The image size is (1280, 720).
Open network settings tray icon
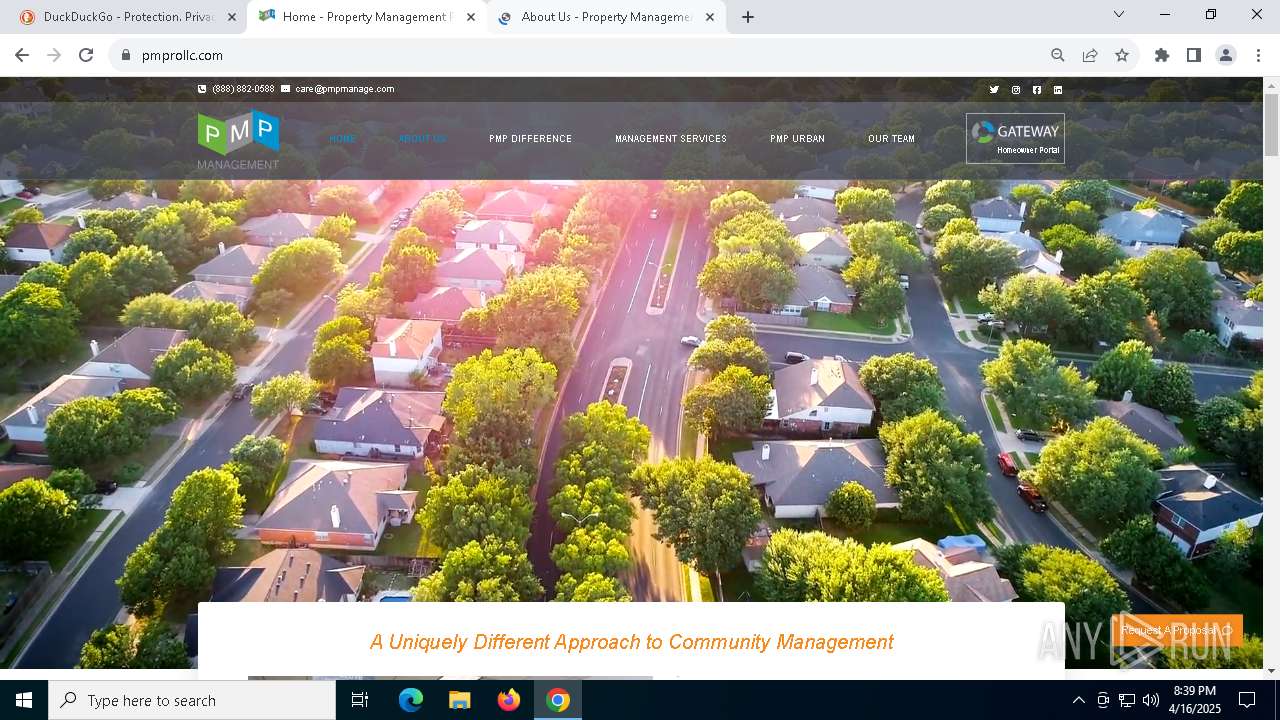1127,700
